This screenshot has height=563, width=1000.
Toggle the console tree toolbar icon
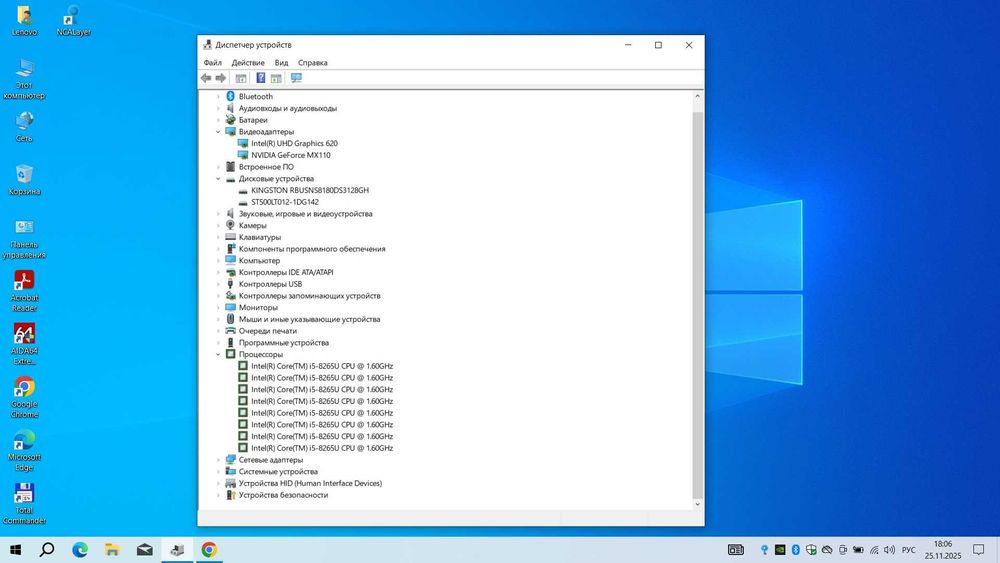[x=240, y=78]
